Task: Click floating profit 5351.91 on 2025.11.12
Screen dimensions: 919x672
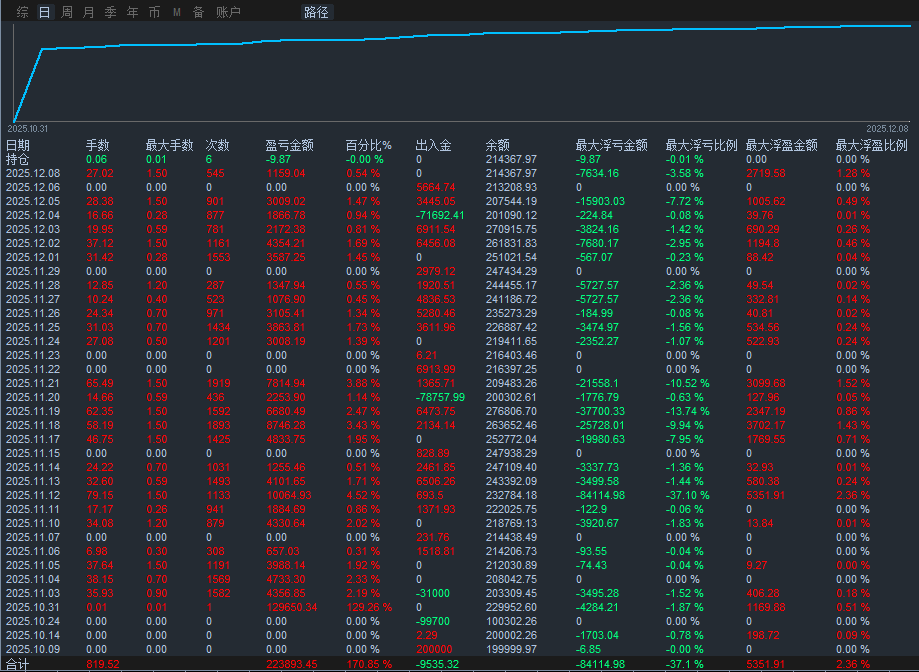Action: point(765,496)
